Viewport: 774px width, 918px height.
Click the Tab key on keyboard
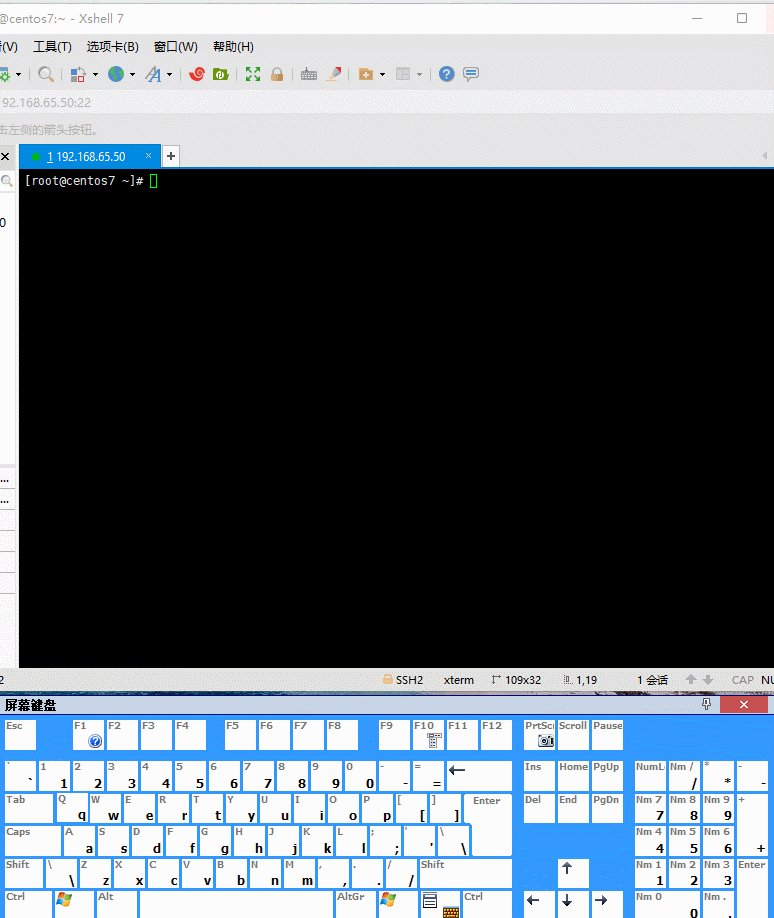(29, 808)
